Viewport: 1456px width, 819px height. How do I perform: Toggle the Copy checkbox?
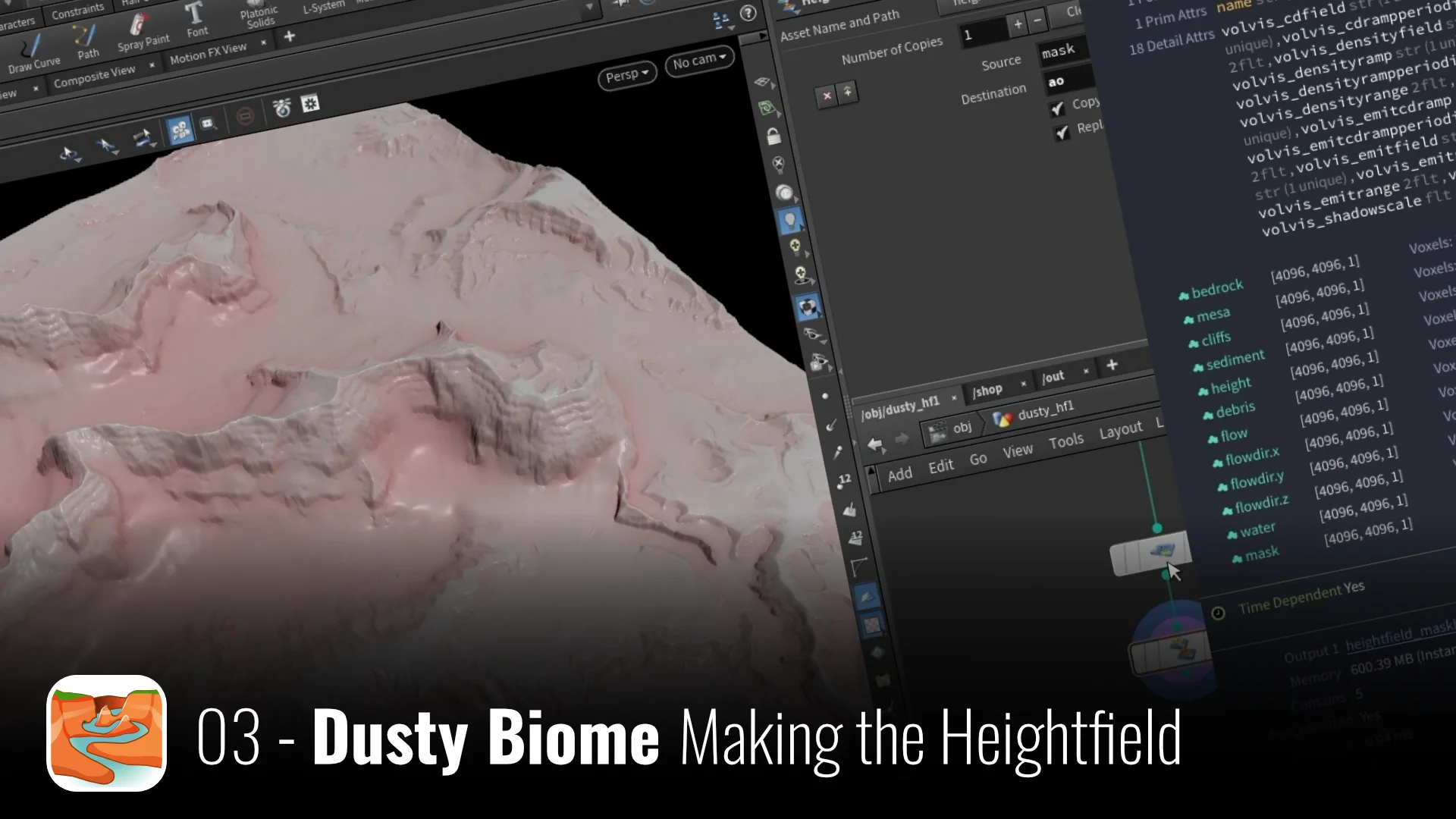point(1058,108)
